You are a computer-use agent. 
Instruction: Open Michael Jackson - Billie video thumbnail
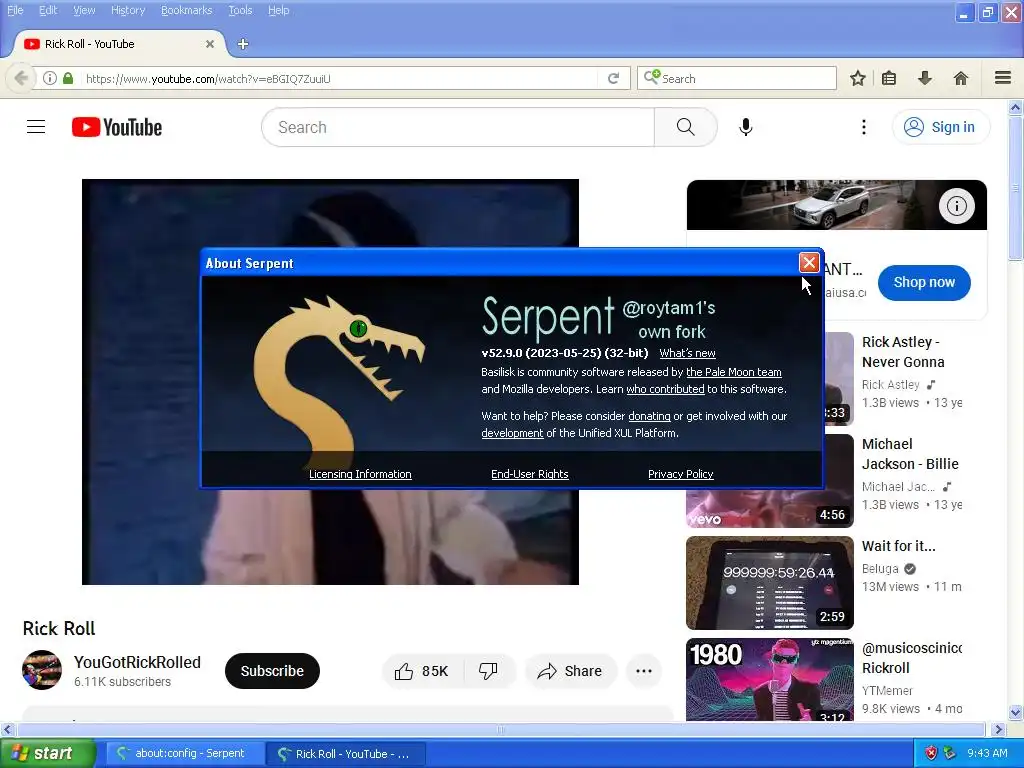pos(770,481)
